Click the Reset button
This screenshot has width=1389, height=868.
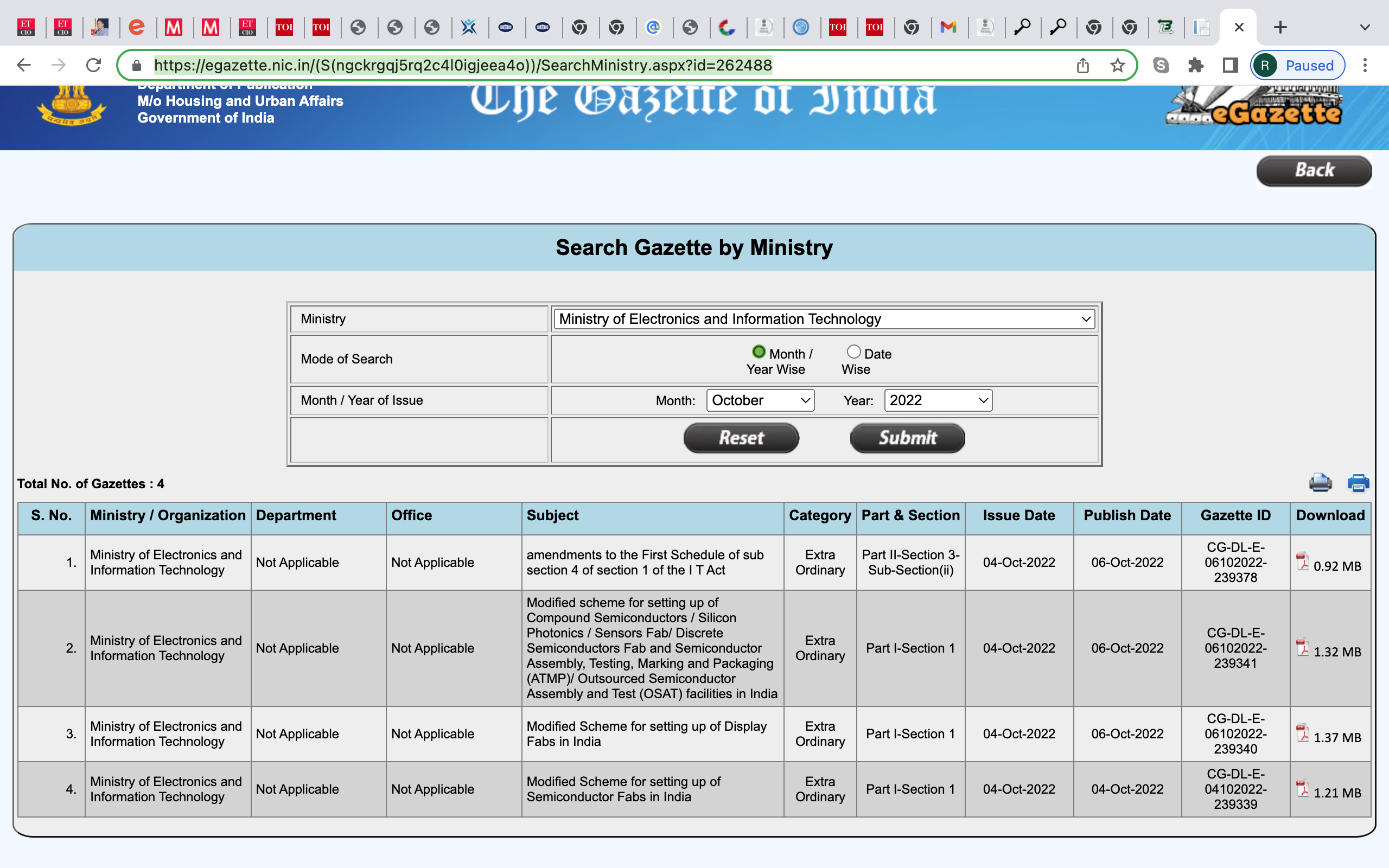click(741, 438)
